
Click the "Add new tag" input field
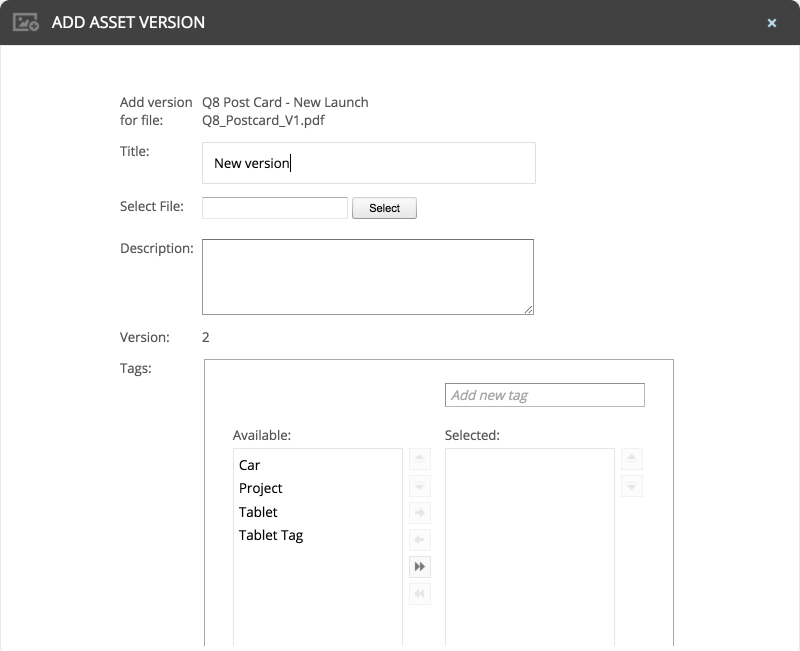coord(544,395)
